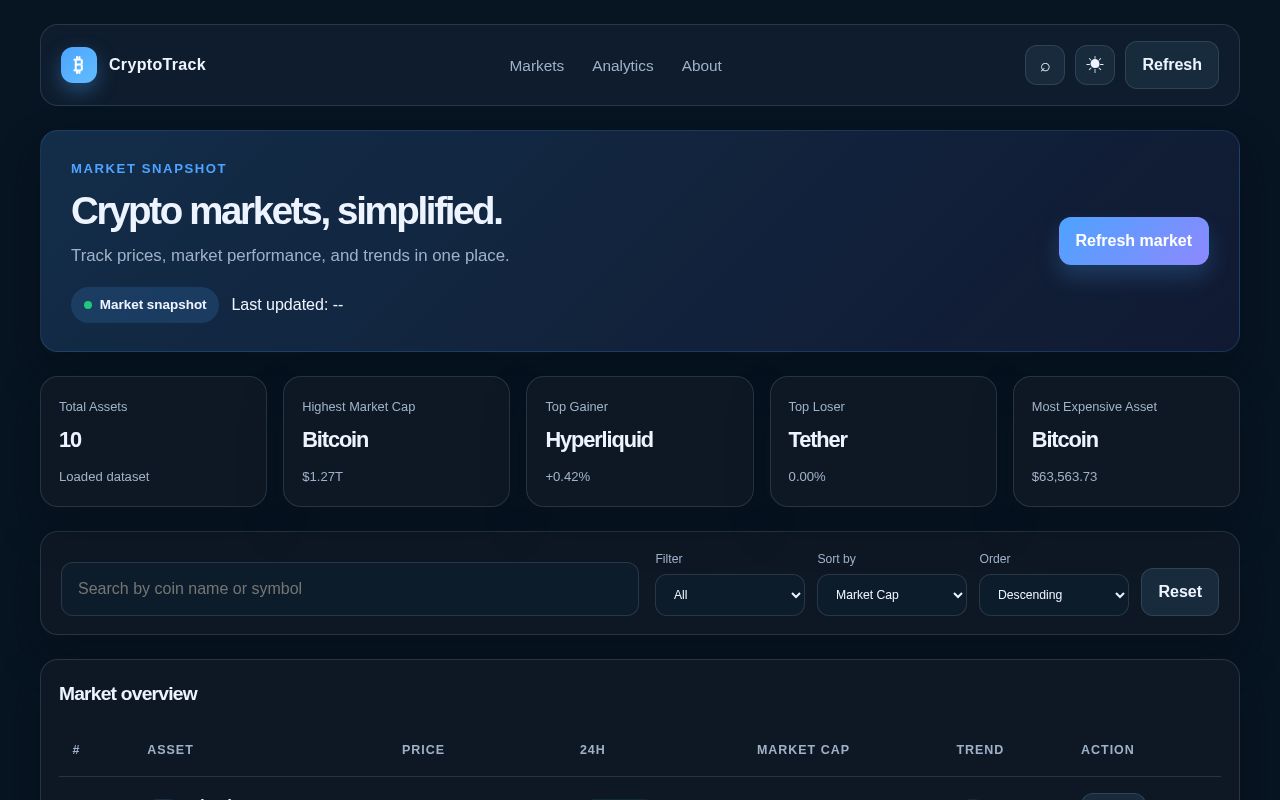Click the +0.42% gainer value
Viewport: 1280px width, 800px height.
click(567, 477)
